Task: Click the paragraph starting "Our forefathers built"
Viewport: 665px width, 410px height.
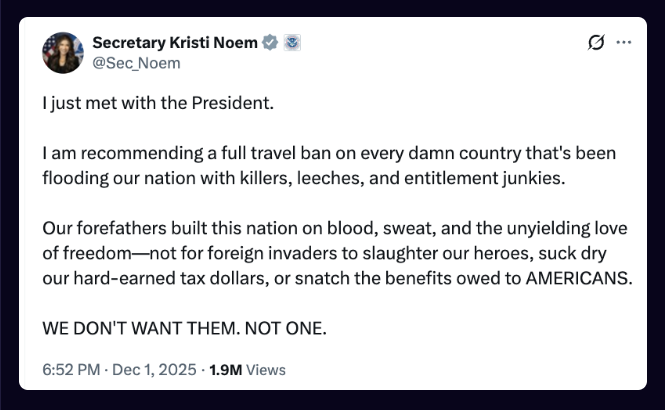Action: pos(337,254)
